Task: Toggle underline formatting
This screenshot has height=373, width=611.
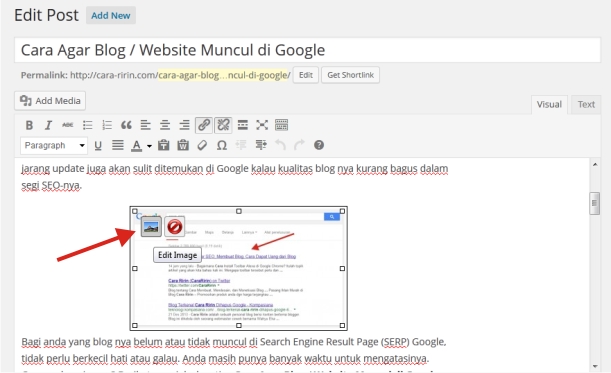Action: click(98, 145)
